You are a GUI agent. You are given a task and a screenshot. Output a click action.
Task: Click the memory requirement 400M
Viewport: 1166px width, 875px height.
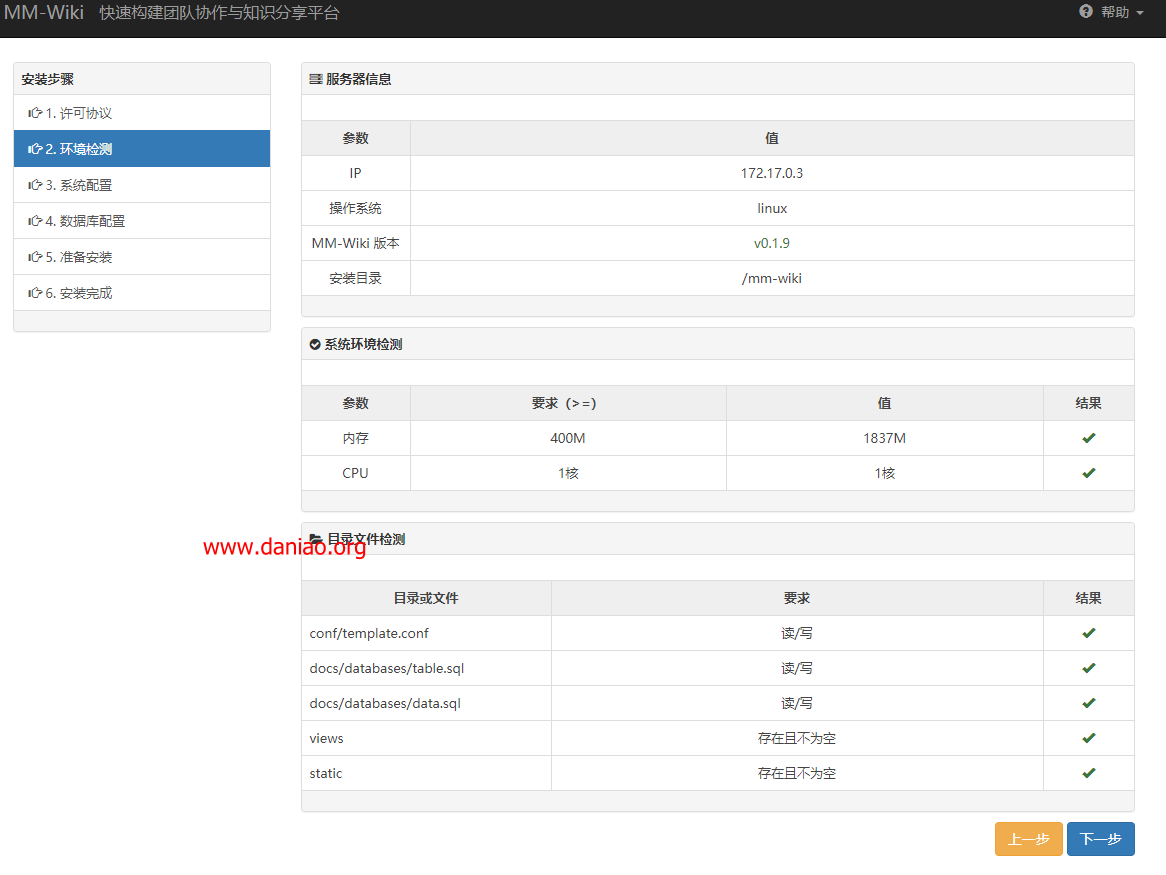(567, 438)
